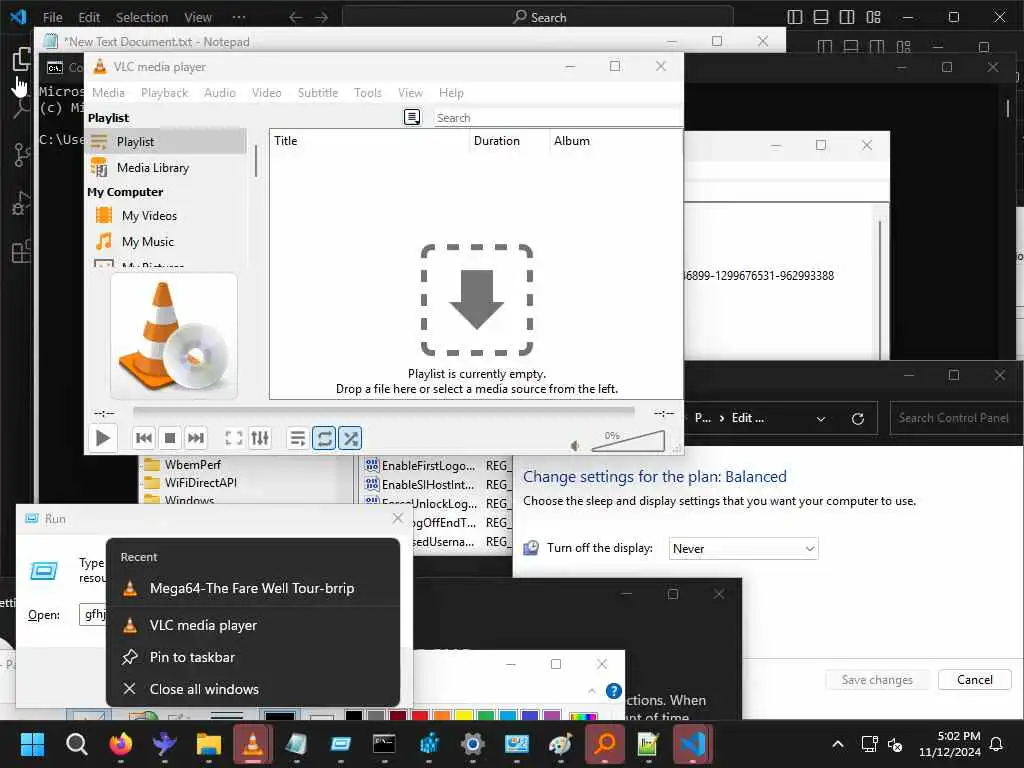
Task: Open Command Prompt from the taskbar
Action: coord(384,744)
